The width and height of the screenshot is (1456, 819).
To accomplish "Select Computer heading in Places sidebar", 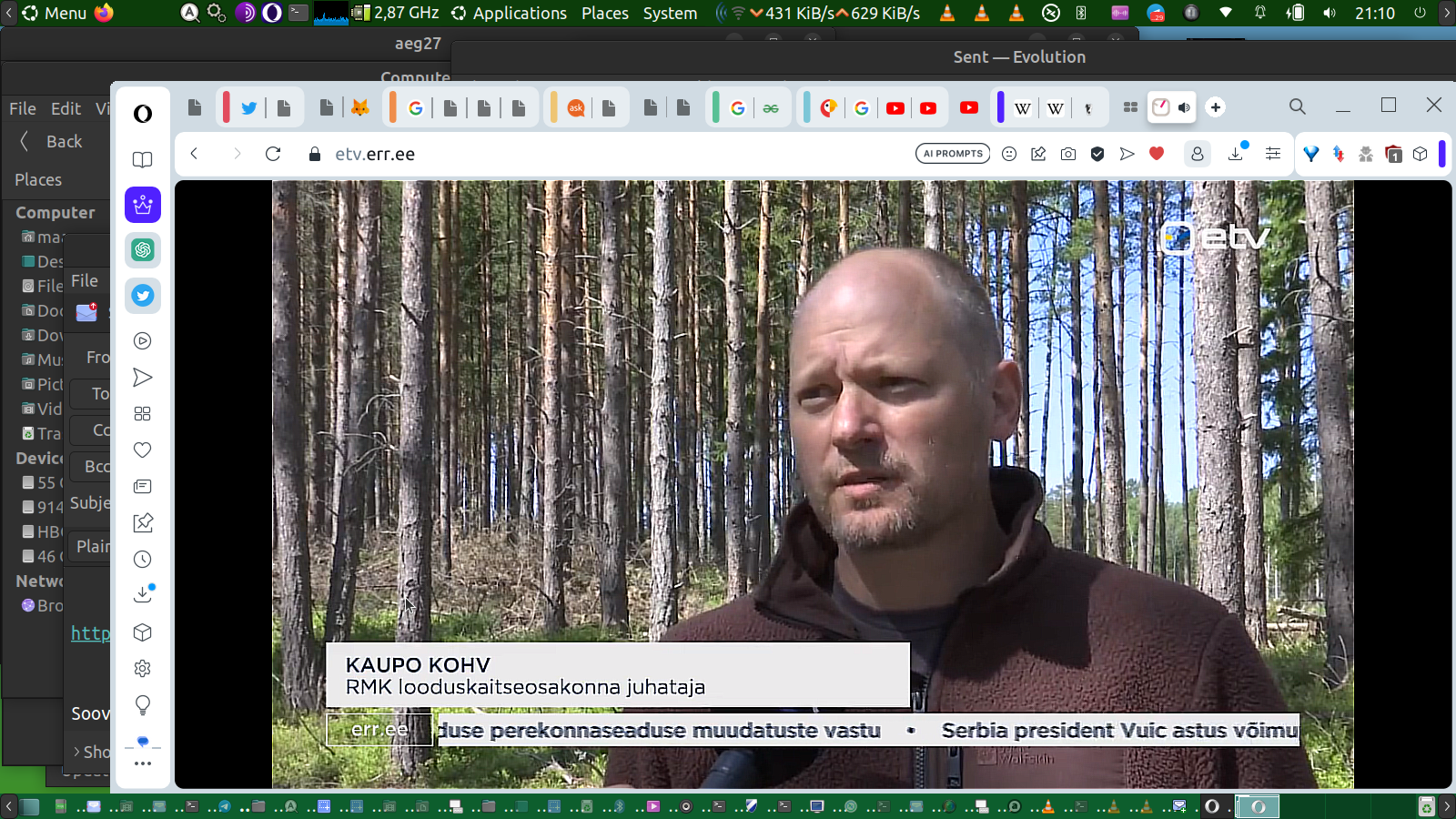I will pos(56,212).
